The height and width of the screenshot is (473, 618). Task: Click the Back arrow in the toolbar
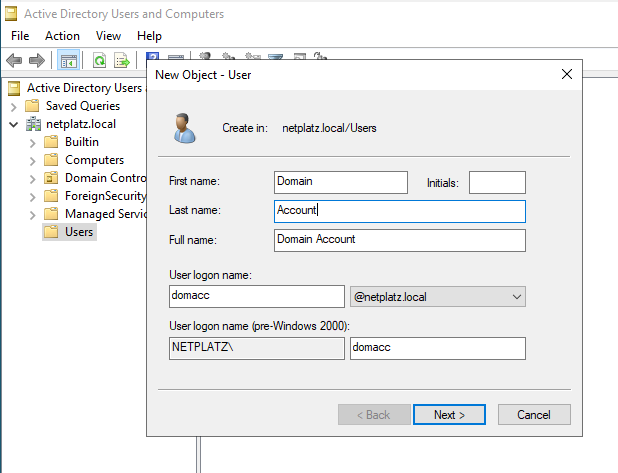(x=14, y=61)
